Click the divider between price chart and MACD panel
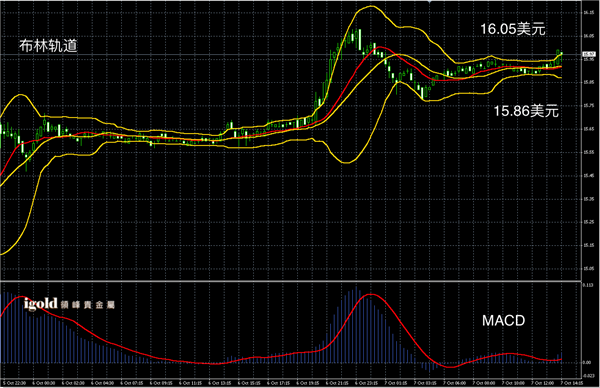Image resolution: width=600 pixels, height=388 pixels. point(291,282)
